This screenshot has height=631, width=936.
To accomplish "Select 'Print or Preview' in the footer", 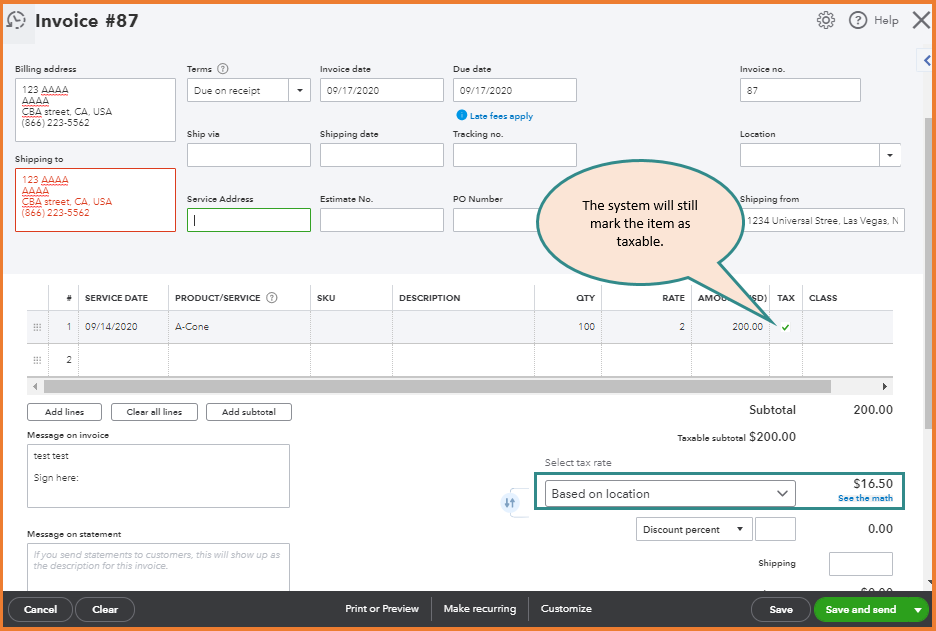I will [385, 608].
